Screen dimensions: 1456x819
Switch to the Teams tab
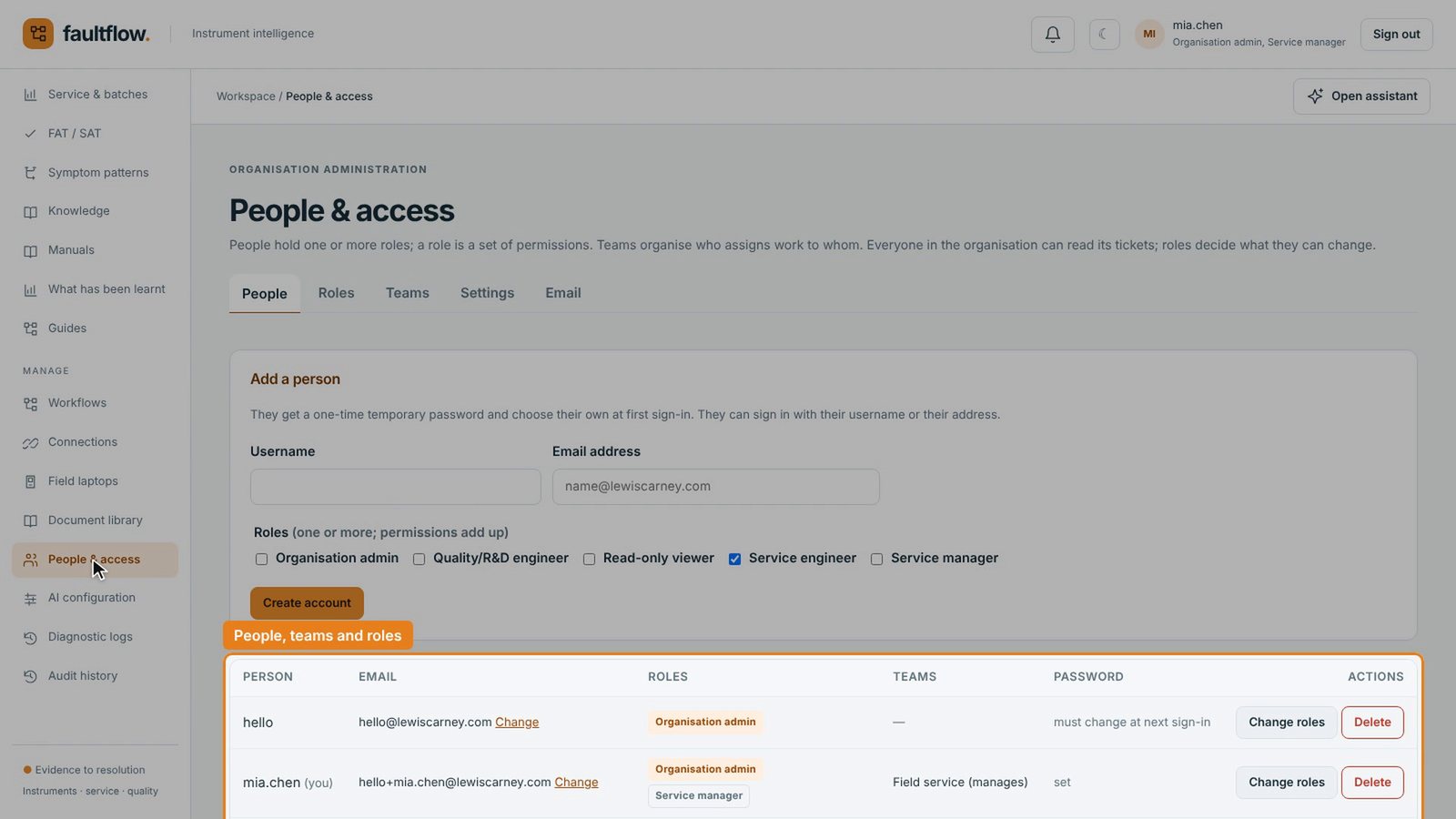[407, 293]
